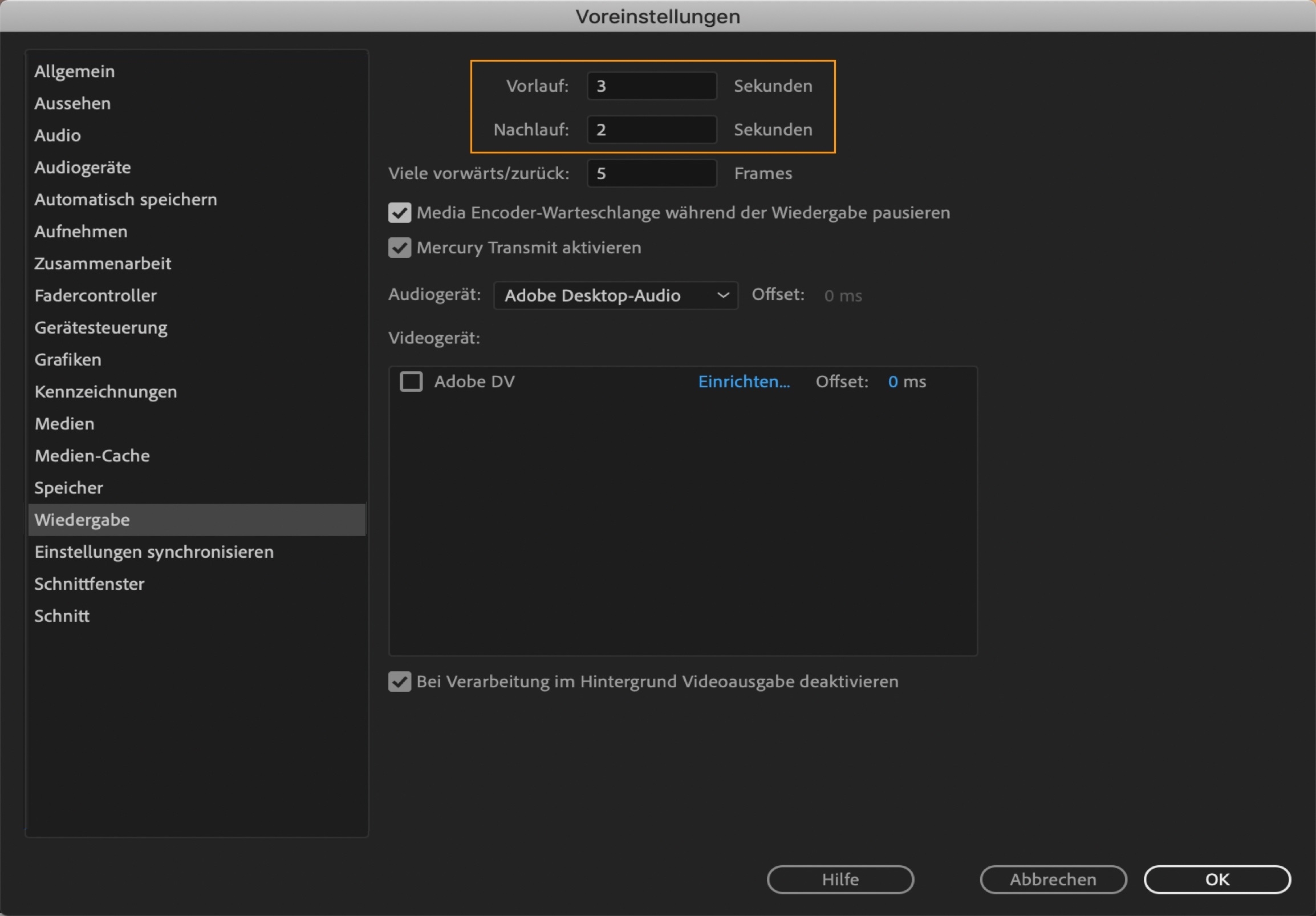Select the Audiogeräte settings page
The image size is (1316, 916).
[82, 167]
